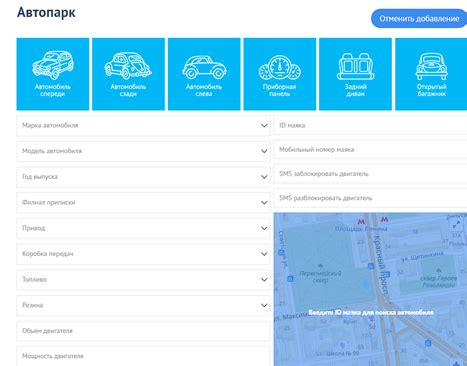Click the 'Мобильный номер маяка' field
Image resolution: width=467 pixels, height=366 pixels.
pos(370,150)
